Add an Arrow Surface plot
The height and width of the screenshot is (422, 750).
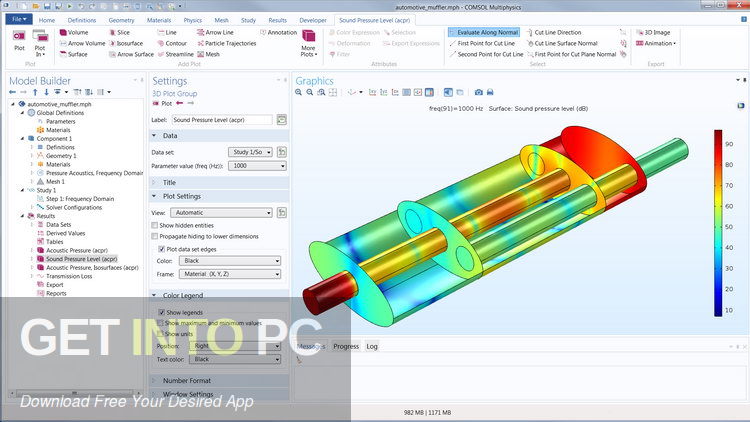tap(132, 55)
